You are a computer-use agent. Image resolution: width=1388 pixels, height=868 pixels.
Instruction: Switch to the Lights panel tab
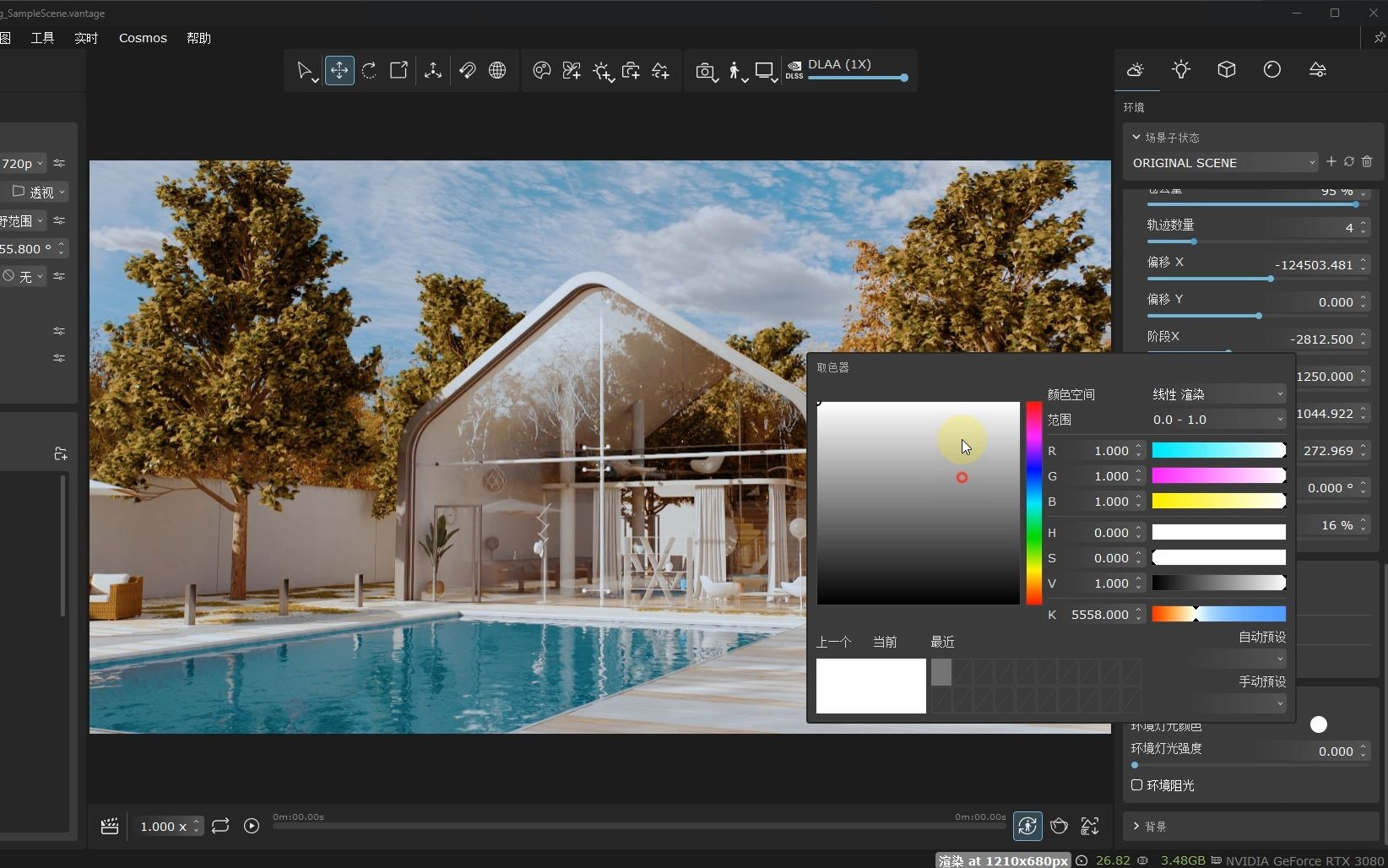(1181, 70)
